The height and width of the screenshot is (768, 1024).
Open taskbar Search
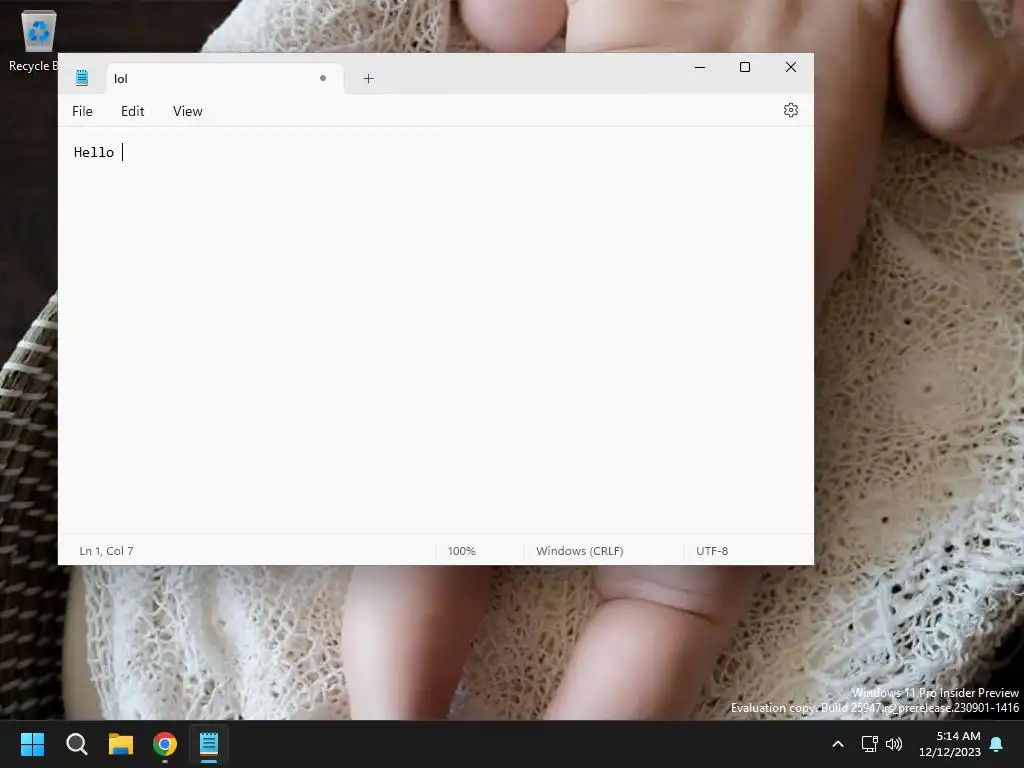coord(77,744)
